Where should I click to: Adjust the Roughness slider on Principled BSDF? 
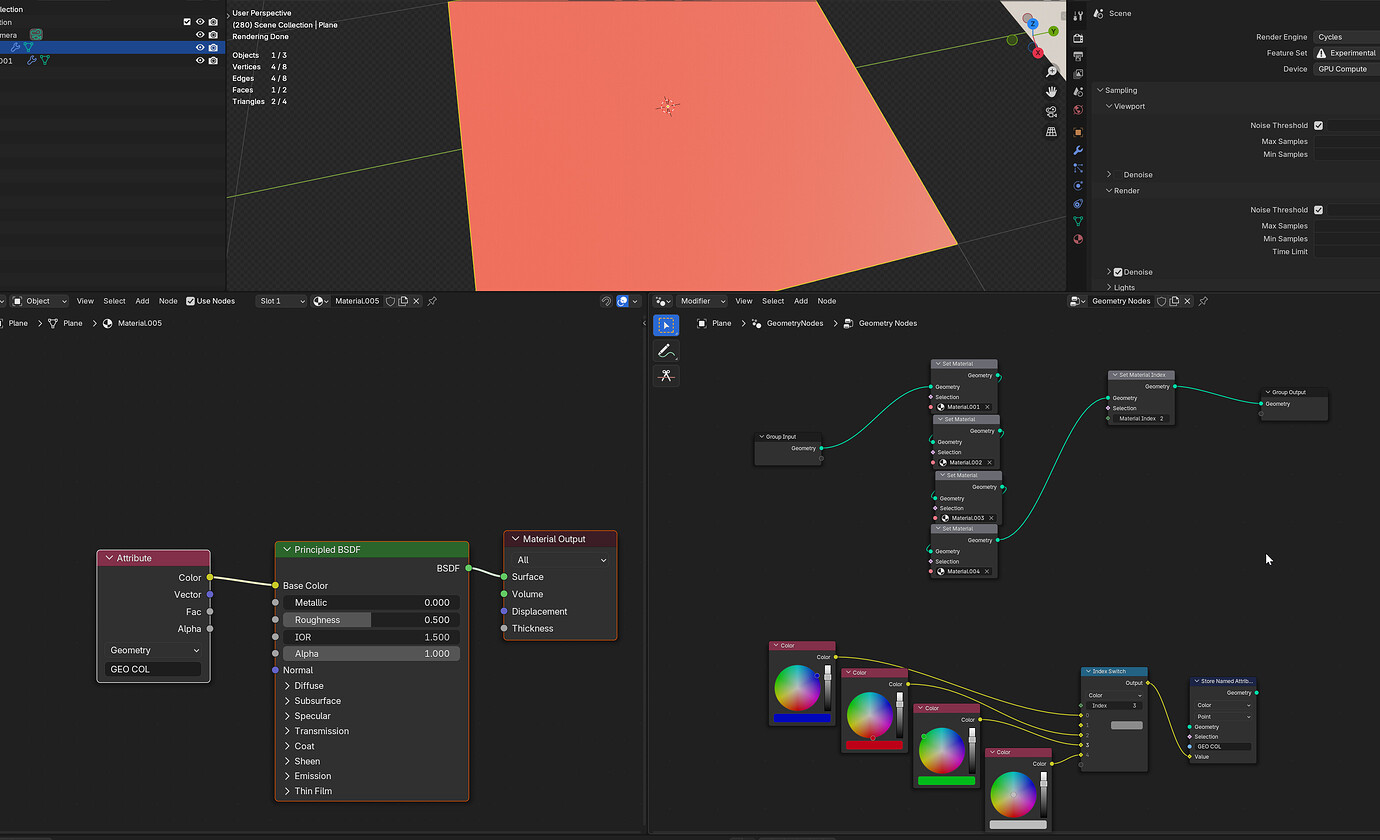point(372,620)
